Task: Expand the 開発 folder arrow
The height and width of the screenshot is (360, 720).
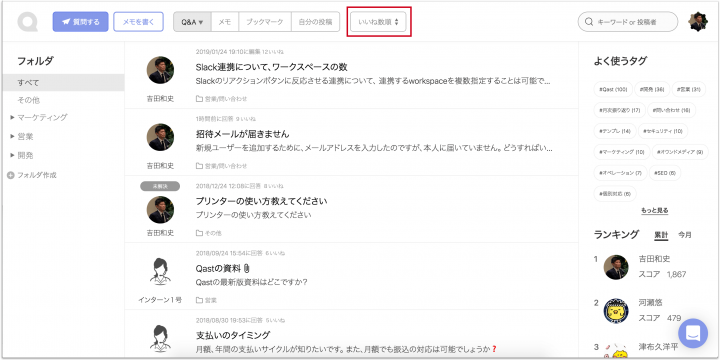Action: (12, 155)
